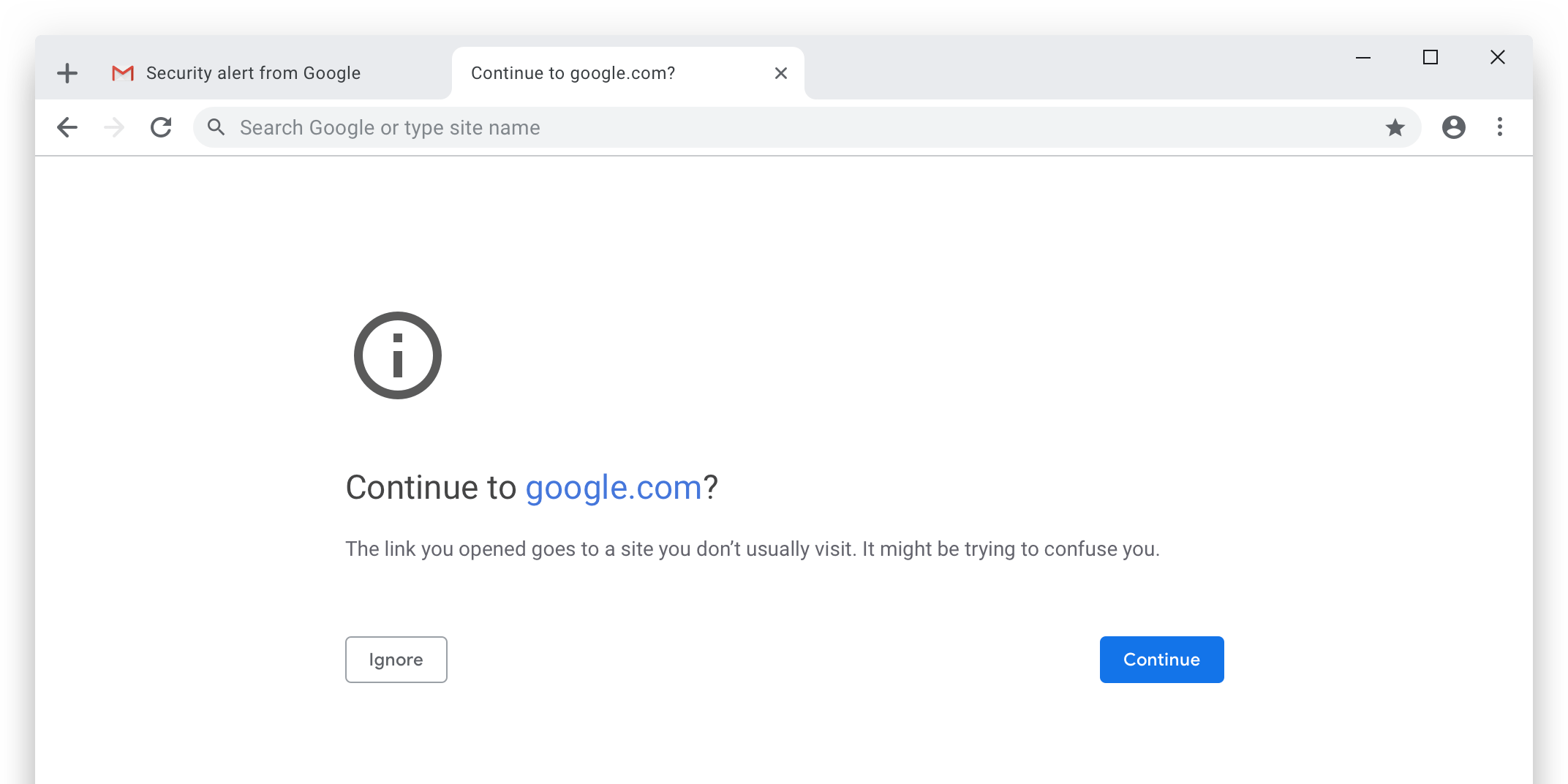Go back to the previous page
Screen dimensions: 1568x784
point(67,127)
